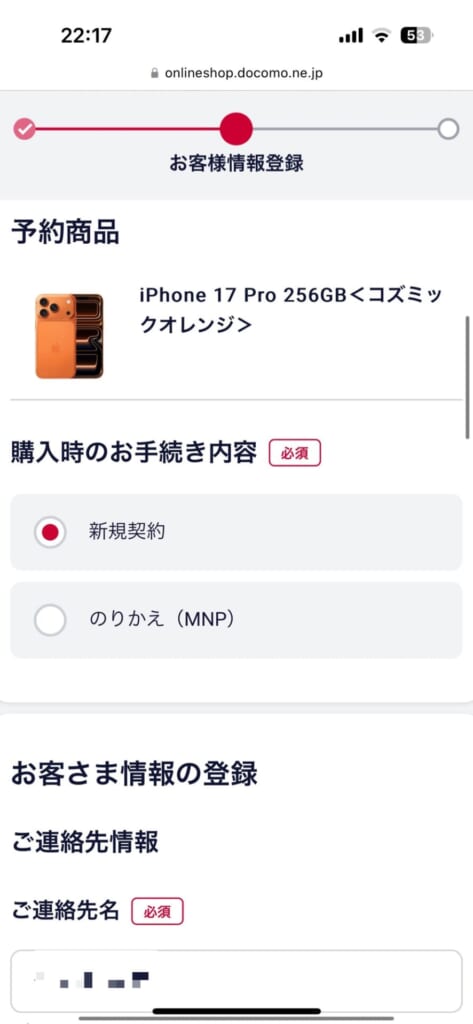473x1024 pixels.
Task: Select the 新規契約 radio button
Action: 50,532
